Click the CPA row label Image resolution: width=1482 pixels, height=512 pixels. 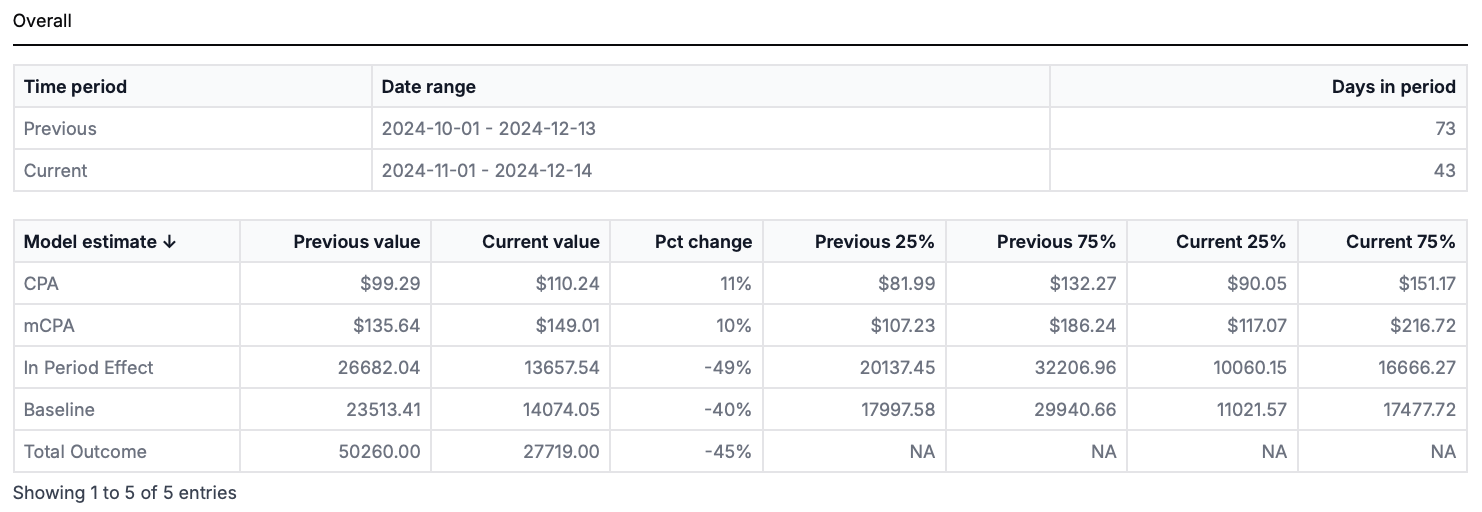(x=41, y=284)
